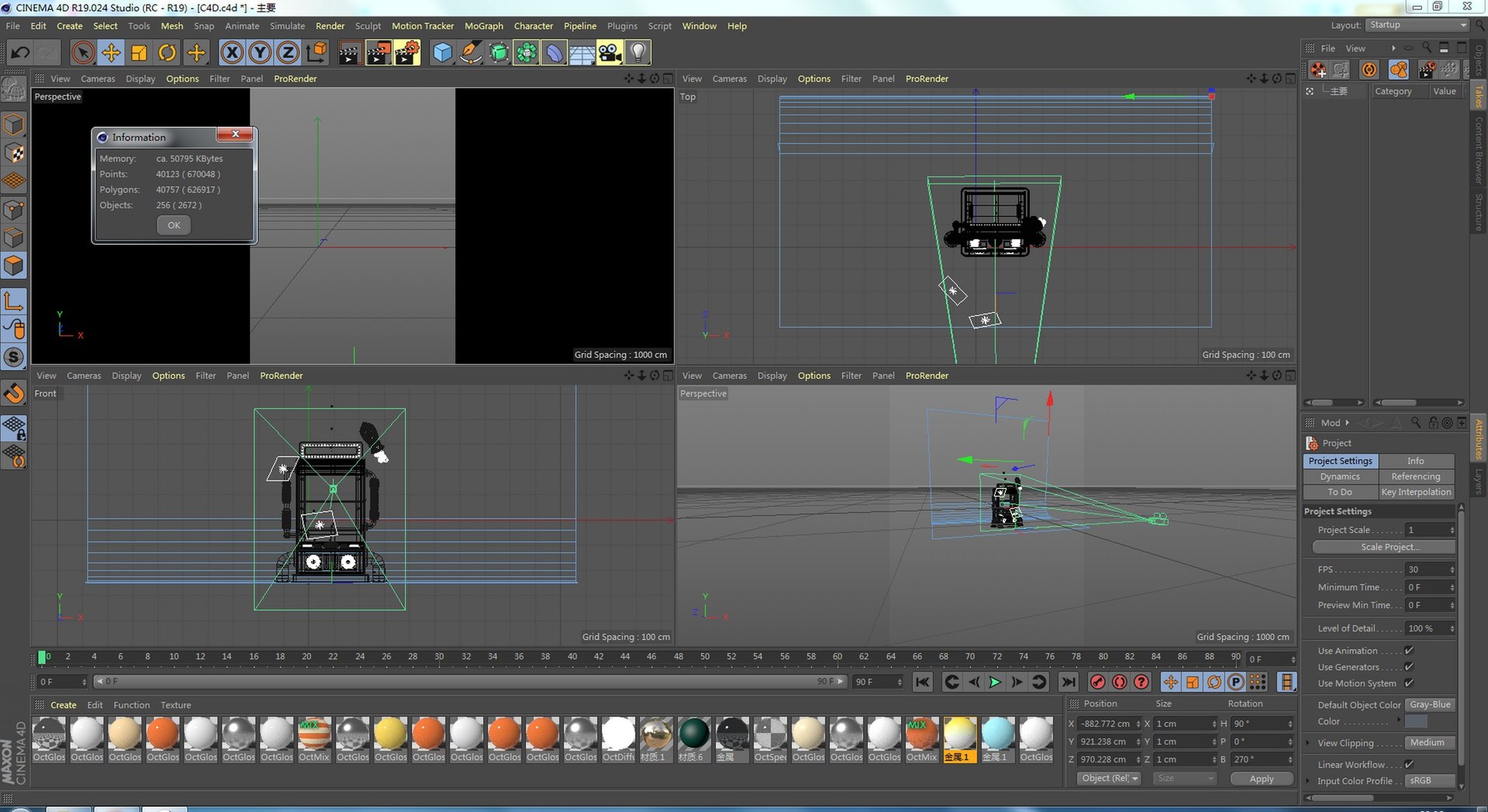Toggle the Y axis lock

click(260, 53)
